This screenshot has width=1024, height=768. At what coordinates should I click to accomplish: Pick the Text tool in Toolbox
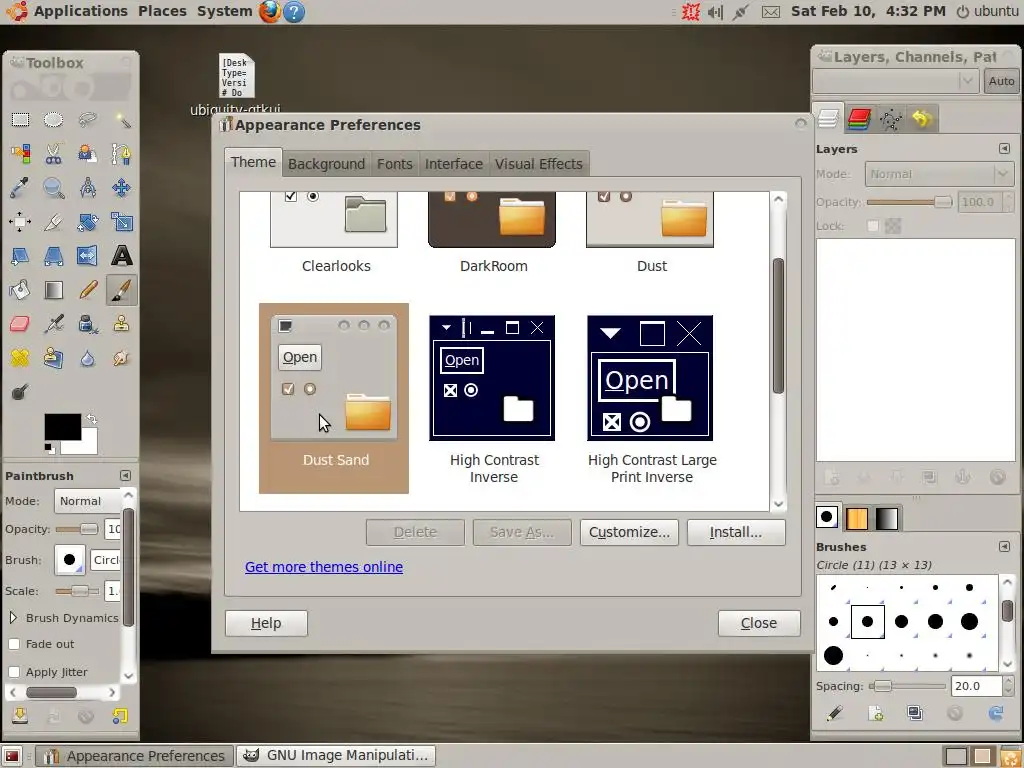[121, 255]
